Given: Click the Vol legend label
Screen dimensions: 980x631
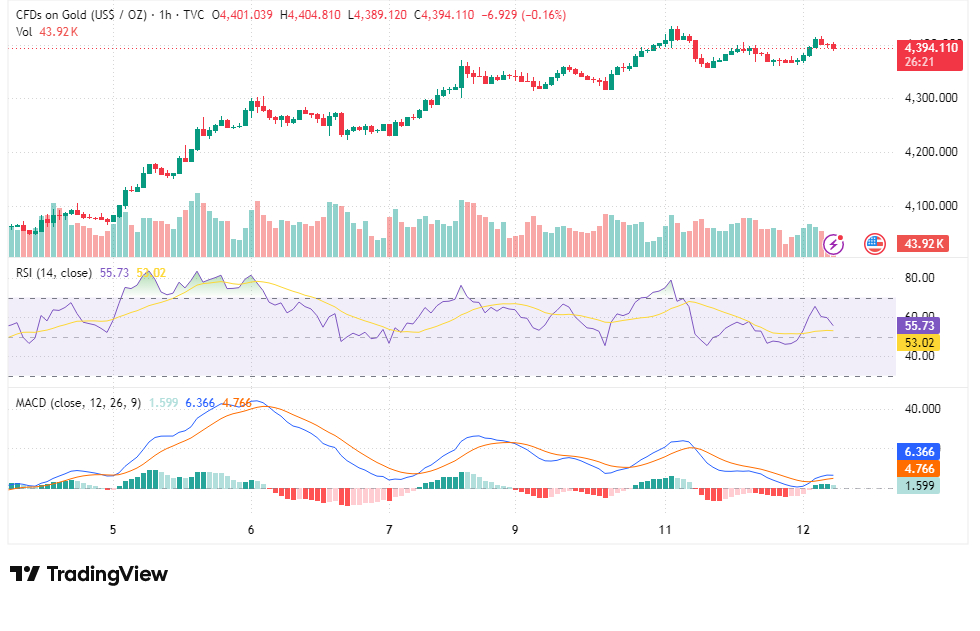Looking at the screenshot, I should pos(24,31).
